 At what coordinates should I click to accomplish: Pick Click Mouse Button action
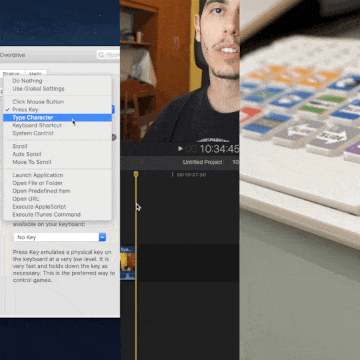click(x=57, y=102)
